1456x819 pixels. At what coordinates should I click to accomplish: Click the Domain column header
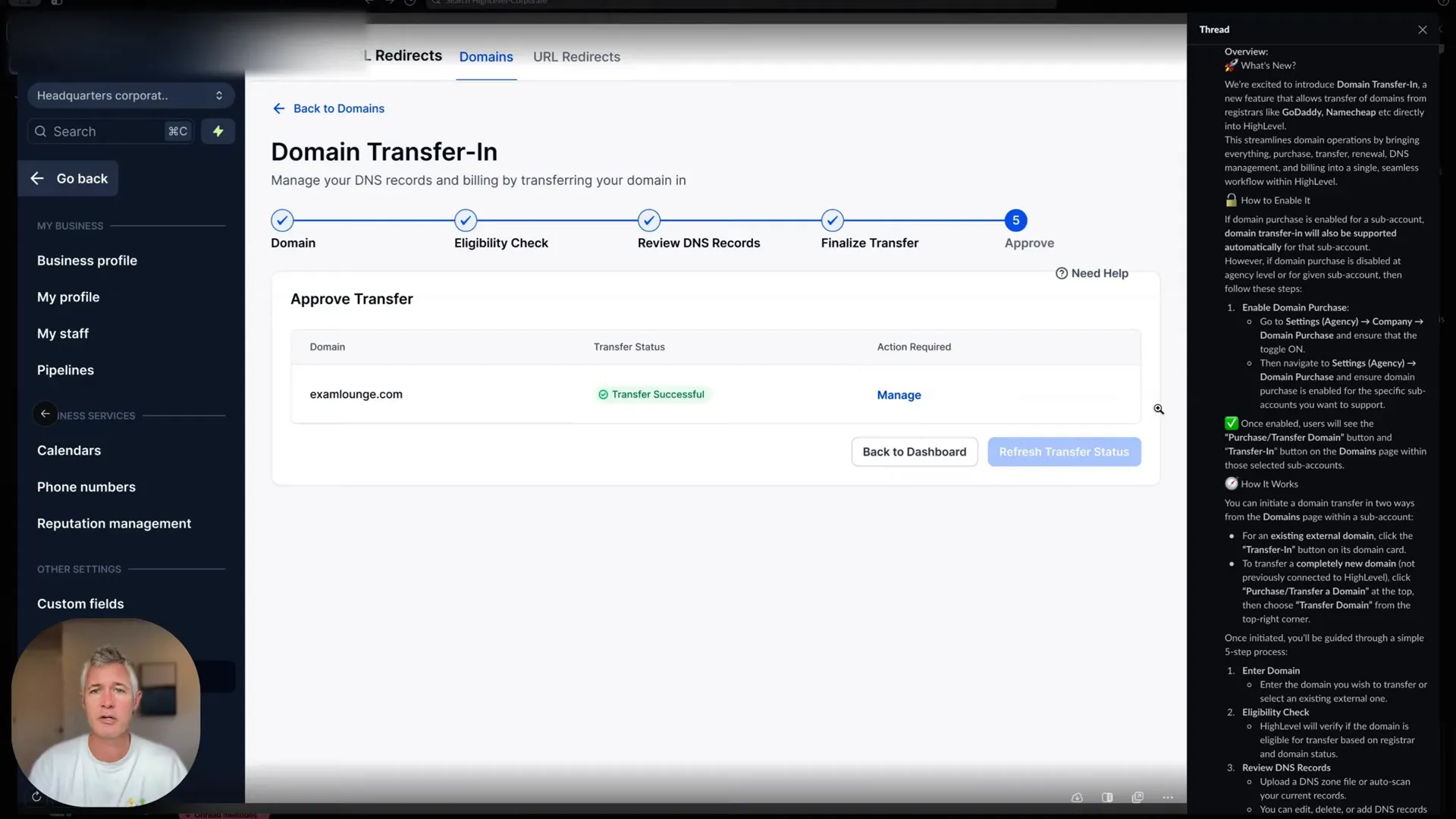point(328,347)
